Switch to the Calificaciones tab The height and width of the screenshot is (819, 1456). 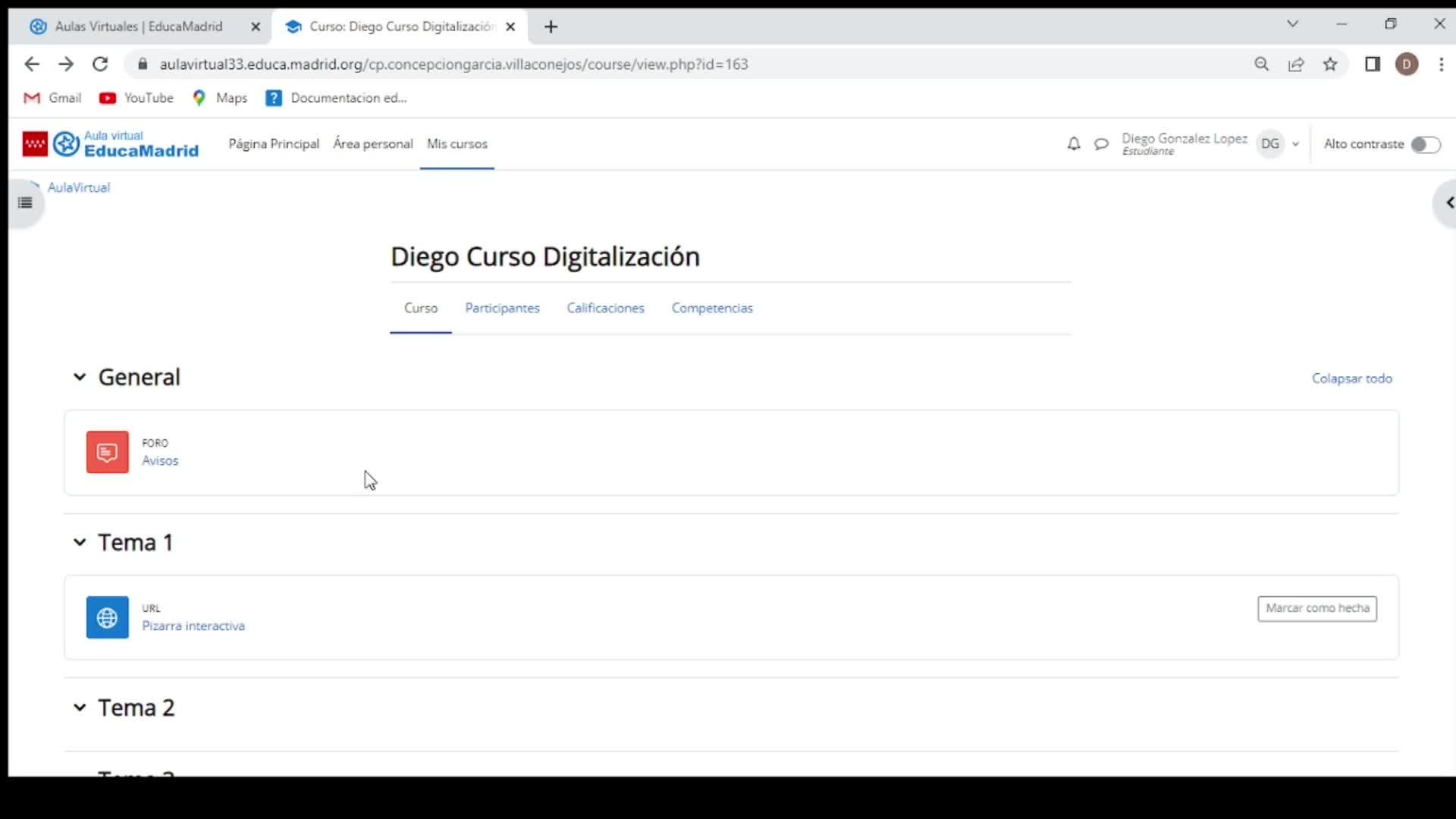click(x=605, y=308)
